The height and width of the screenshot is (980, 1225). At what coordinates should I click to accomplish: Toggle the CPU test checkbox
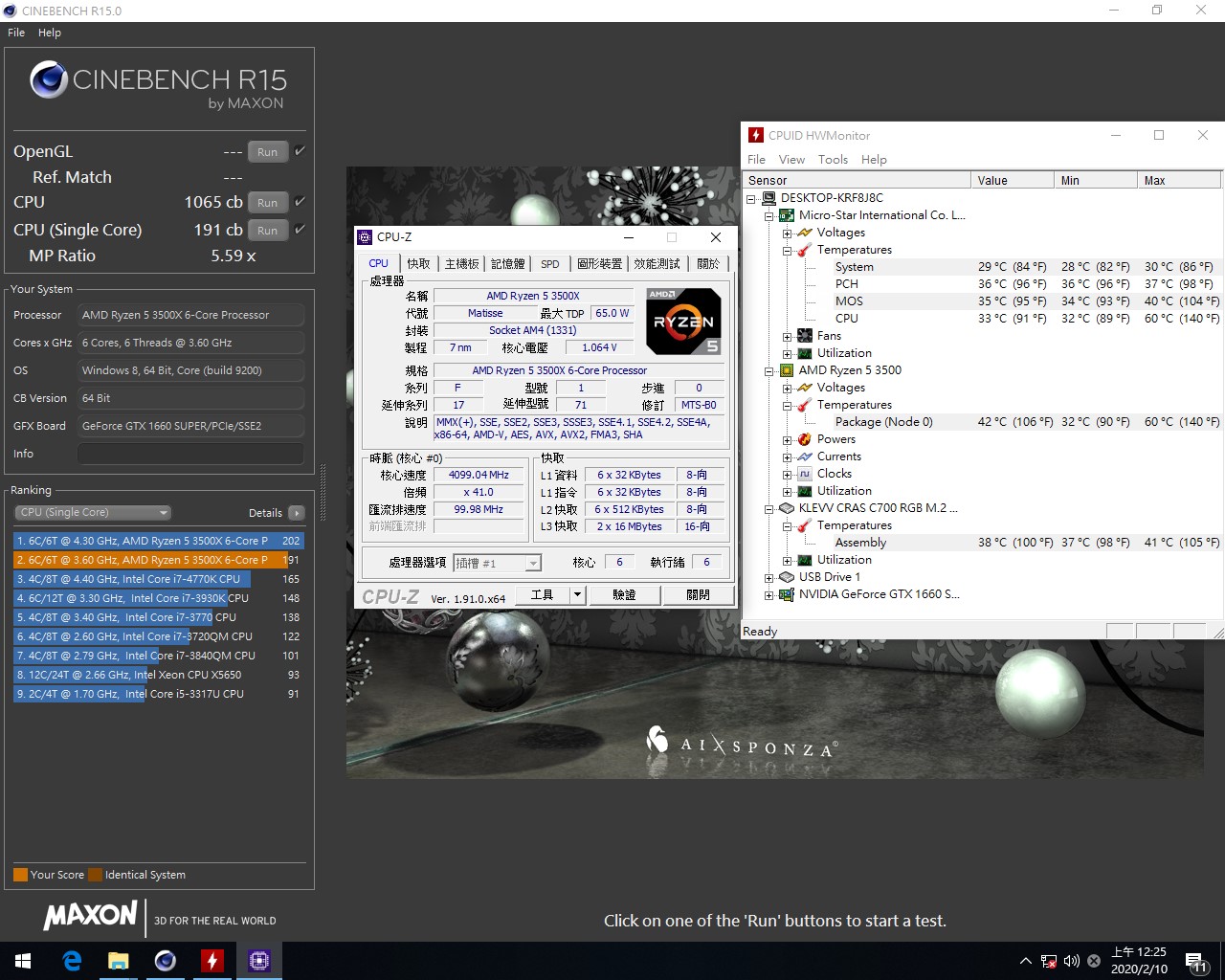pyautogui.click(x=300, y=201)
